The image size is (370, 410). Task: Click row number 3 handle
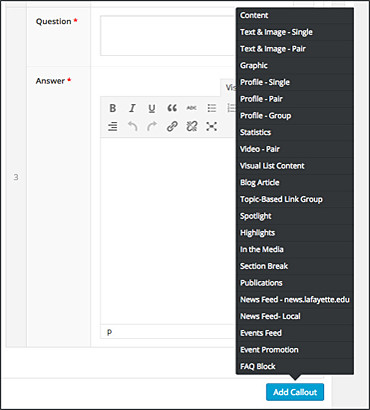16,177
